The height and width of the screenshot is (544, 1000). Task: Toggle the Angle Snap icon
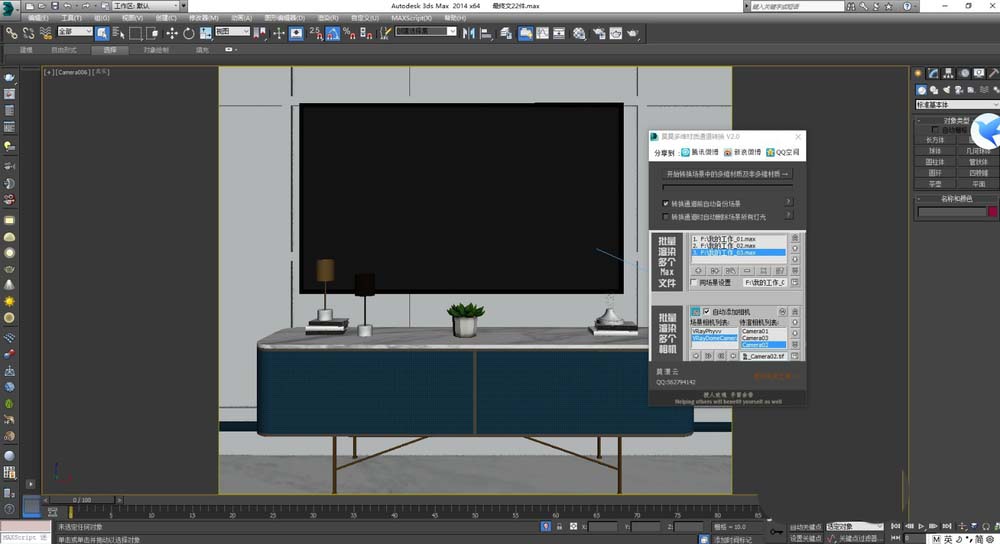point(331,33)
